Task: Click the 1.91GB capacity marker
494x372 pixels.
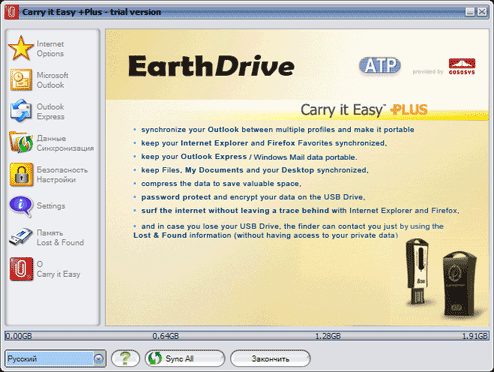Action: (475, 336)
